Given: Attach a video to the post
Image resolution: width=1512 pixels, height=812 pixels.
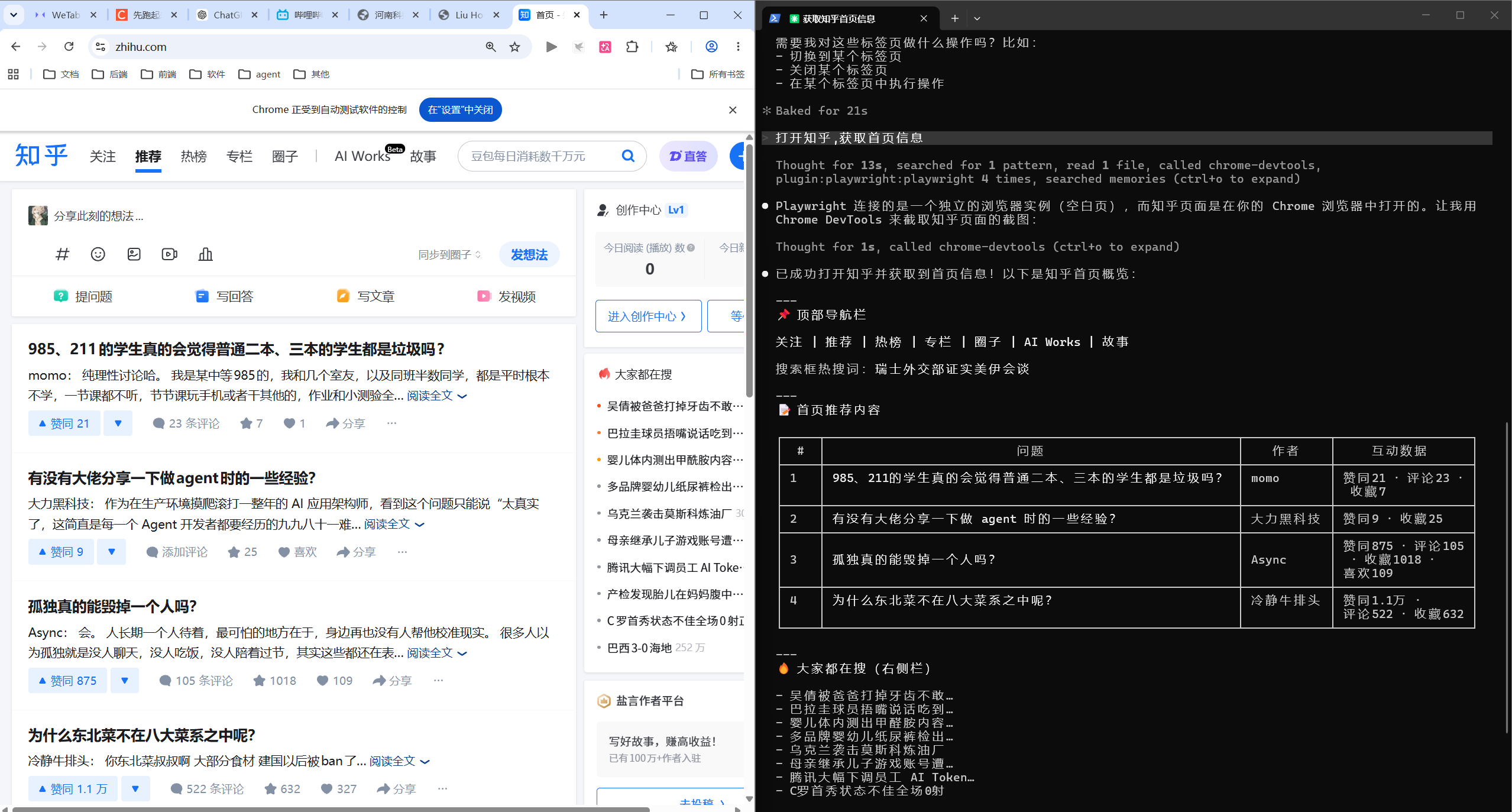Looking at the screenshot, I should (170, 254).
